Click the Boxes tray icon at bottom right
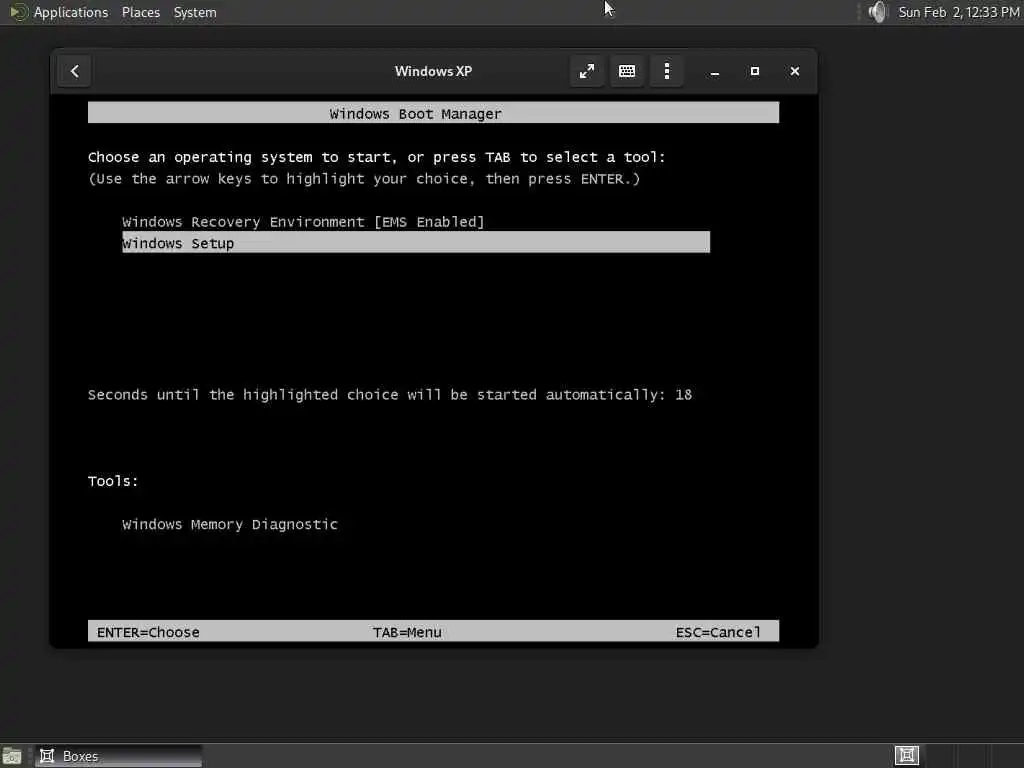 [906, 756]
